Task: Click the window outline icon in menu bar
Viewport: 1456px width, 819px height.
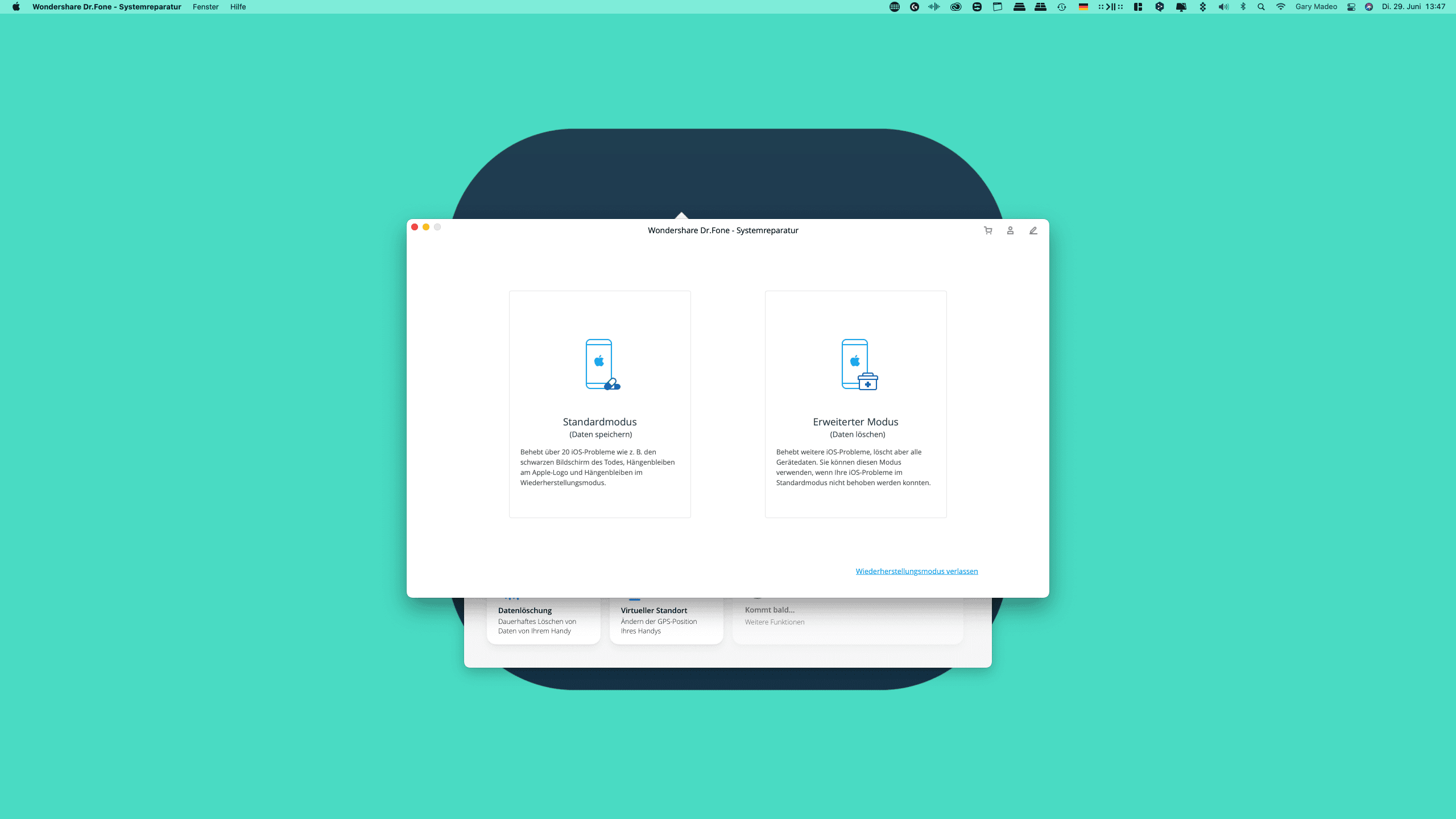Action: tap(998, 7)
